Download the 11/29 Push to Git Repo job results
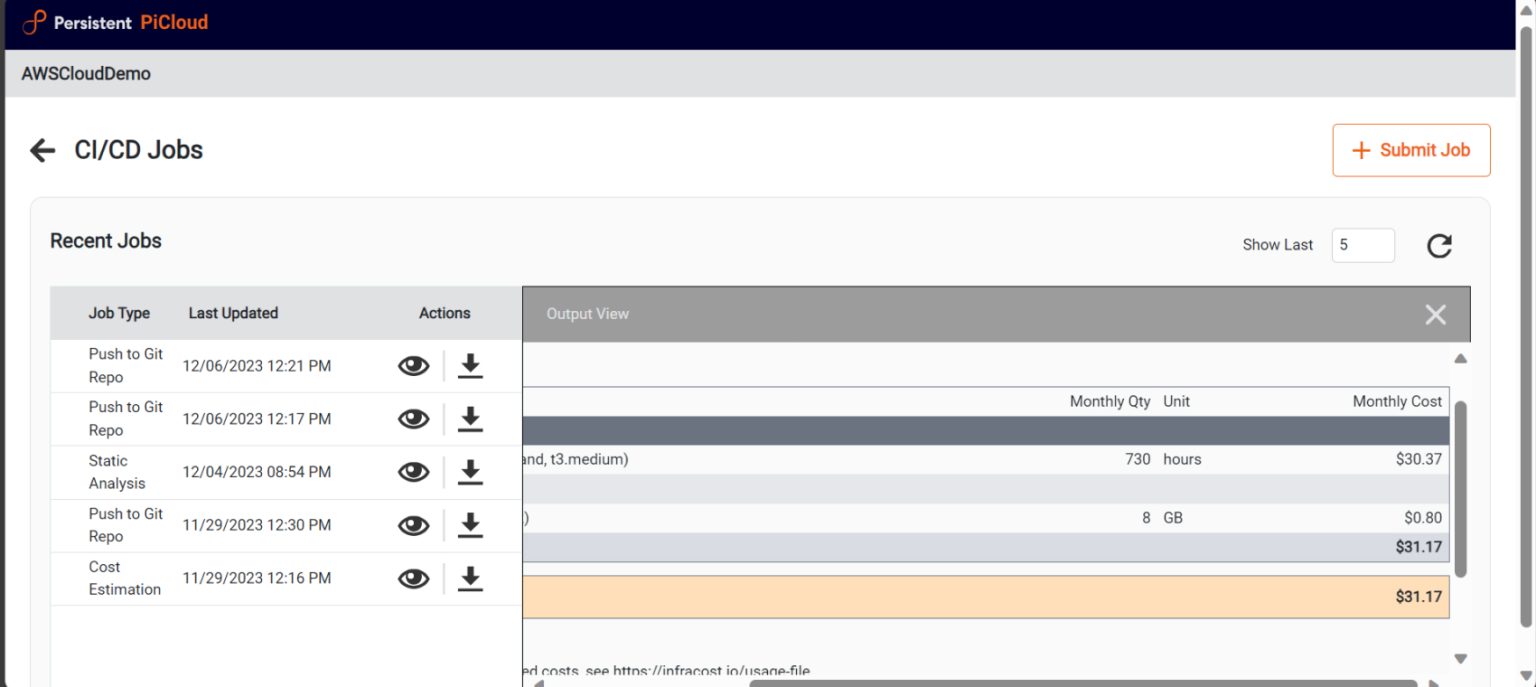This screenshot has height=687, width=1536. coord(470,524)
